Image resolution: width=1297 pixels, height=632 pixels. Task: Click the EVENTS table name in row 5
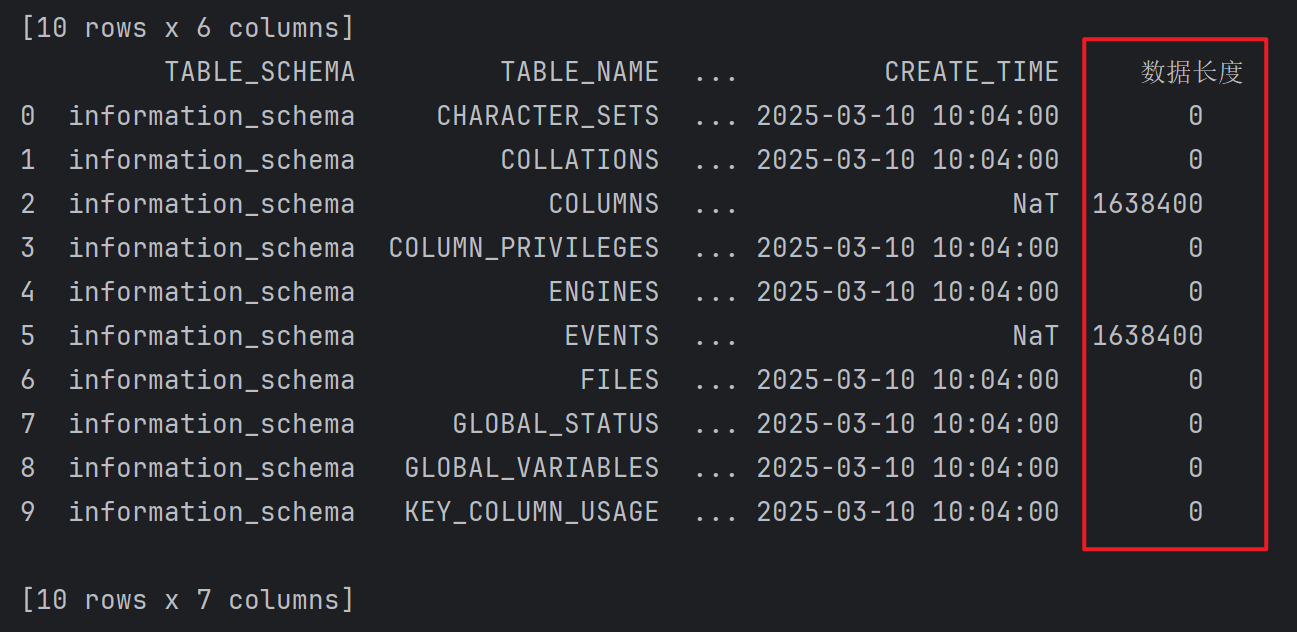pos(611,336)
